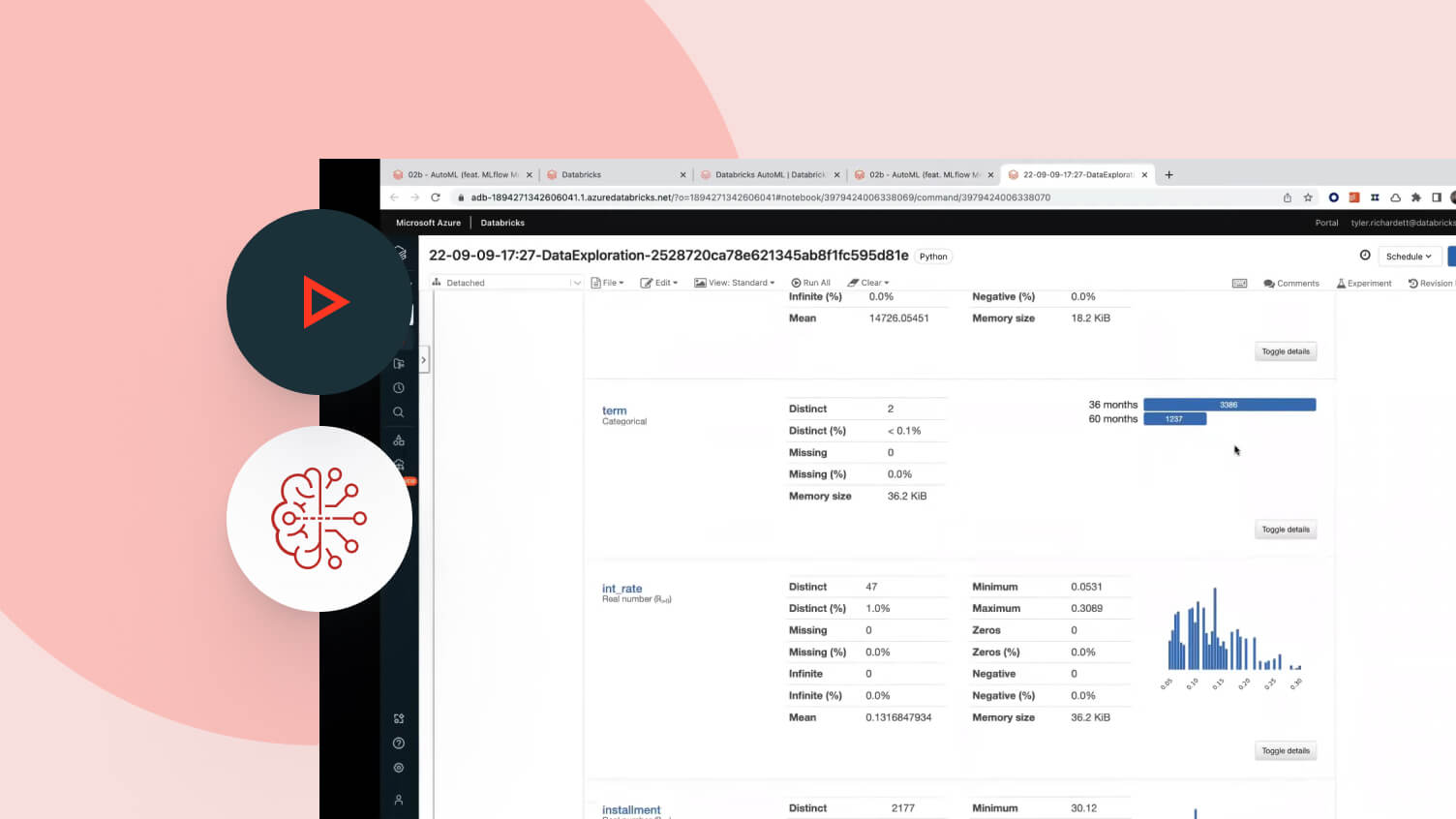Open the Experiment panel
The height and width of the screenshot is (819, 1456).
pyautogui.click(x=1364, y=284)
